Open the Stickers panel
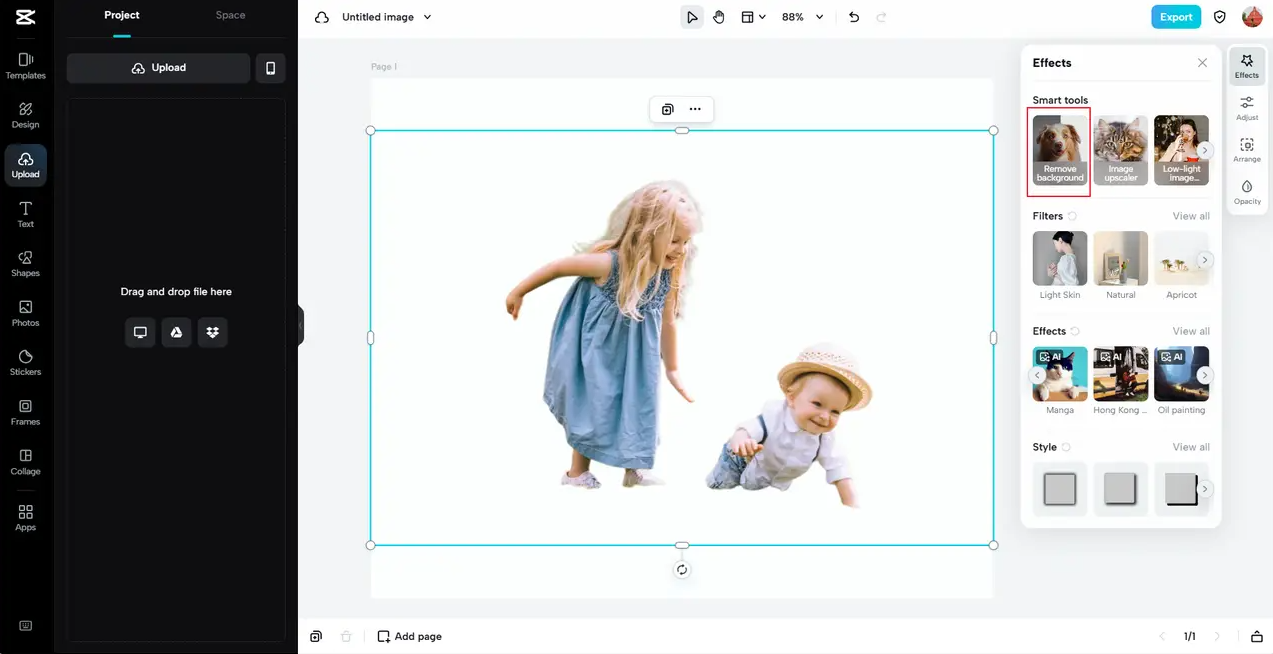The height and width of the screenshot is (654, 1273). click(x=26, y=362)
